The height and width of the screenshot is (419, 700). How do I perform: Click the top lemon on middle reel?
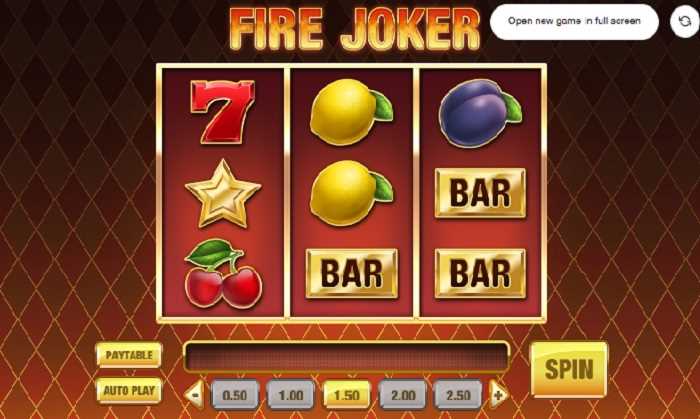pyautogui.click(x=352, y=112)
